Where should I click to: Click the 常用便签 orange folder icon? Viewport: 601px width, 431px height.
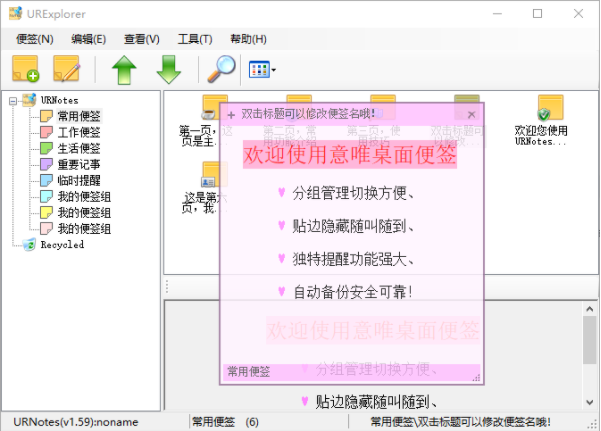(x=46, y=116)
